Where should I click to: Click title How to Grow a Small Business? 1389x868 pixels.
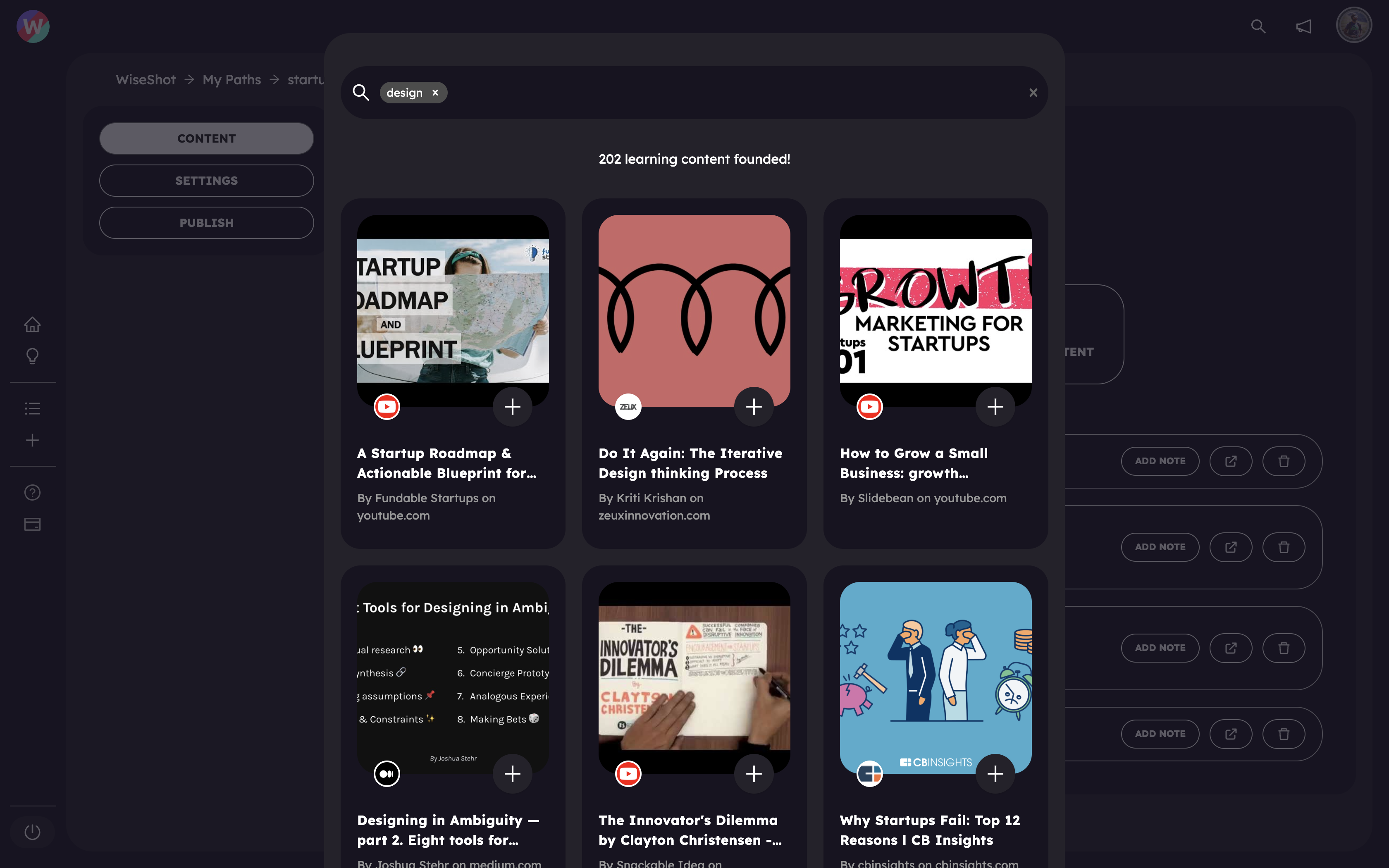tap(914, 463)
